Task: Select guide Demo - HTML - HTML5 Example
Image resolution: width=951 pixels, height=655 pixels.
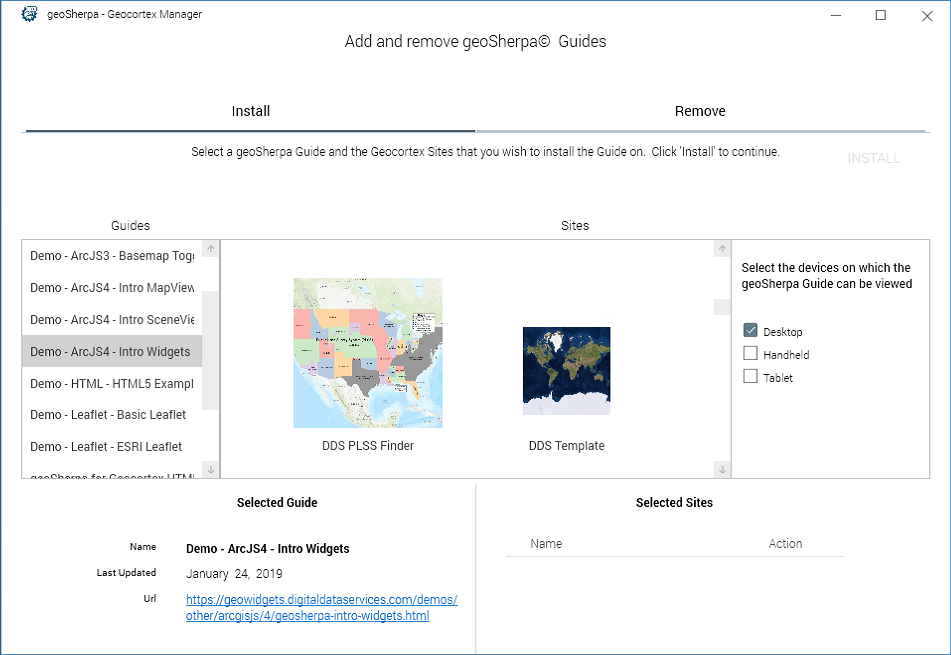Action: pos(112,383)
